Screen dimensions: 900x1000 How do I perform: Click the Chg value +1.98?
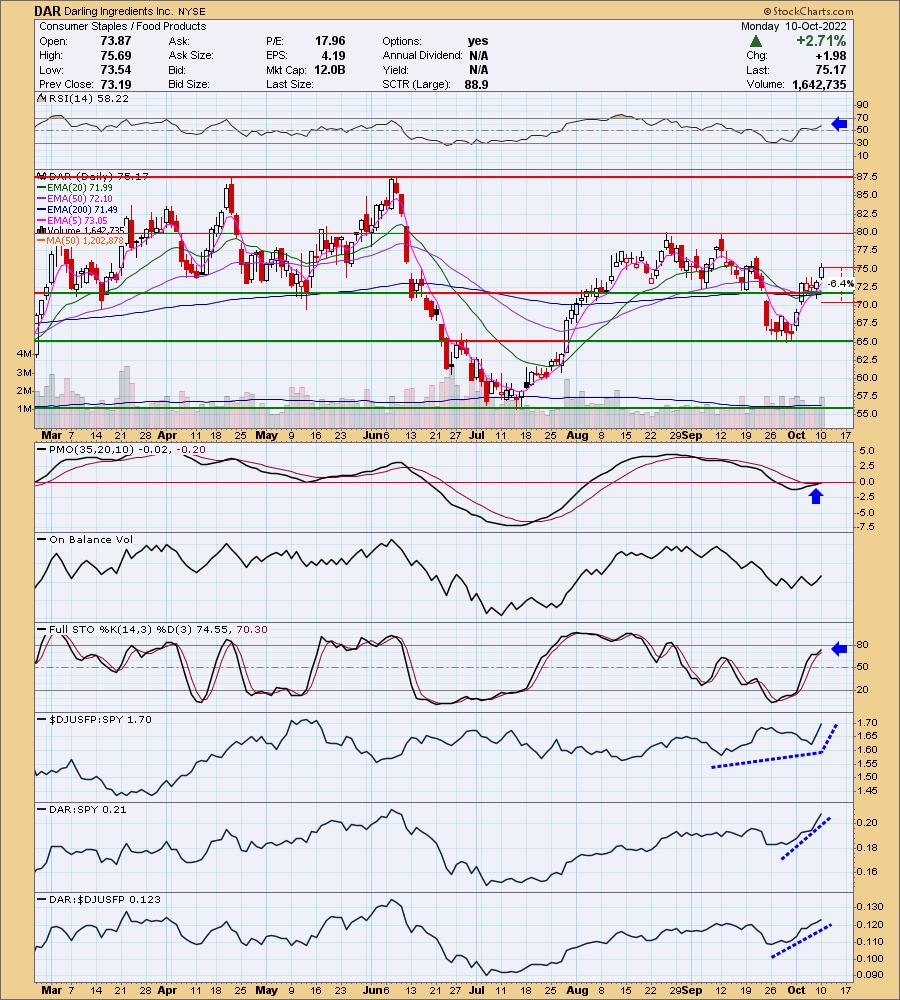[x=830, y=55]
